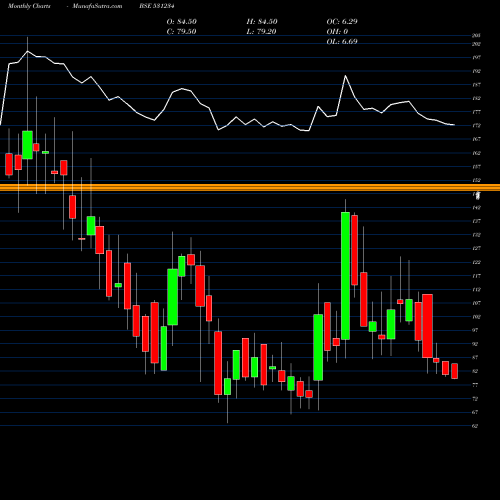This screenshot has height=500, width=500.
Task: Click the 177 price axis label
Action: [x=476, y=112]
